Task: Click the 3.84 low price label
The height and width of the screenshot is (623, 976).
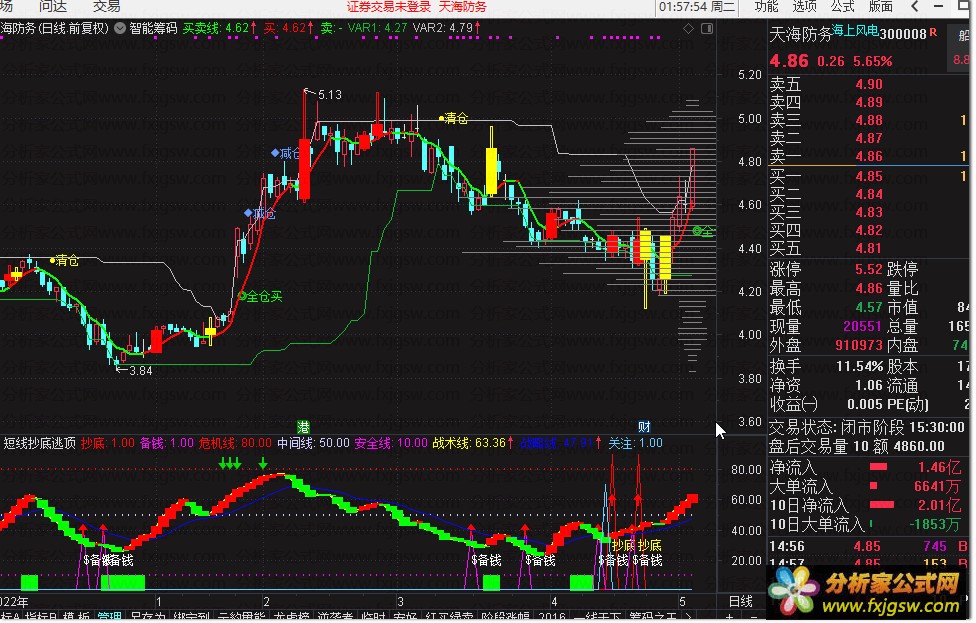Action: click(x=141, y=370)
